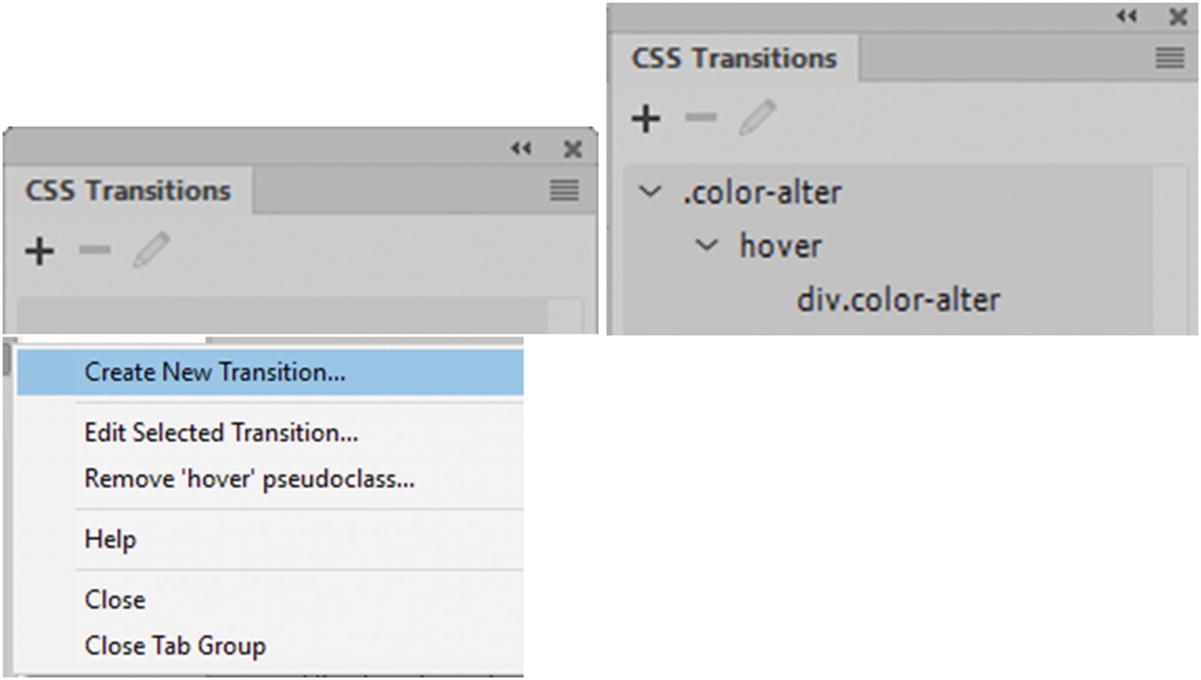The height and width of the screenshot is (680, 1201).
Task: Click the plus icon above the .color-alter list
Action: pos(647,119)
